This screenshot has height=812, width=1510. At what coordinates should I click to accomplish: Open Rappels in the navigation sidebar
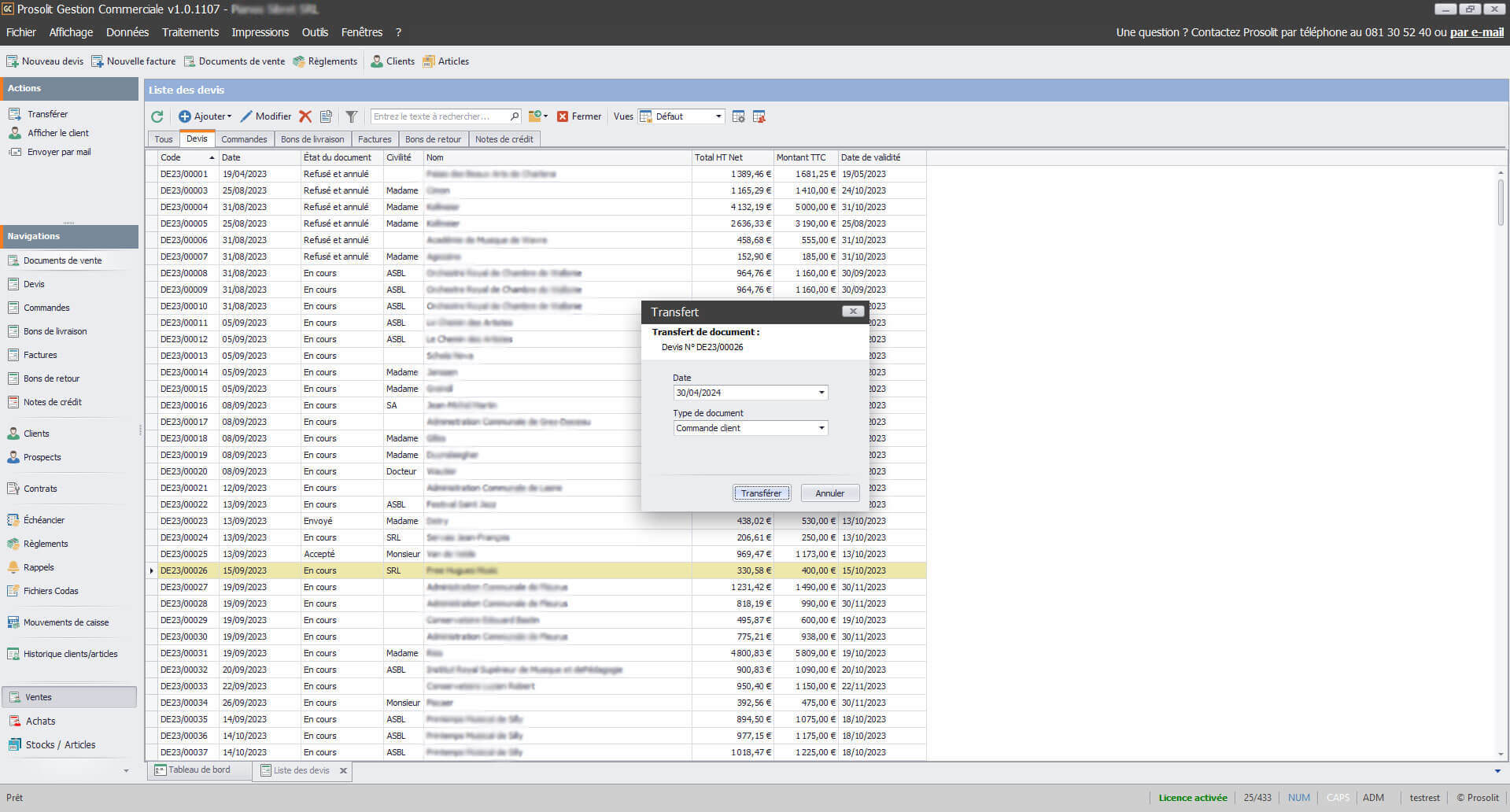click(x=39, y=567)
